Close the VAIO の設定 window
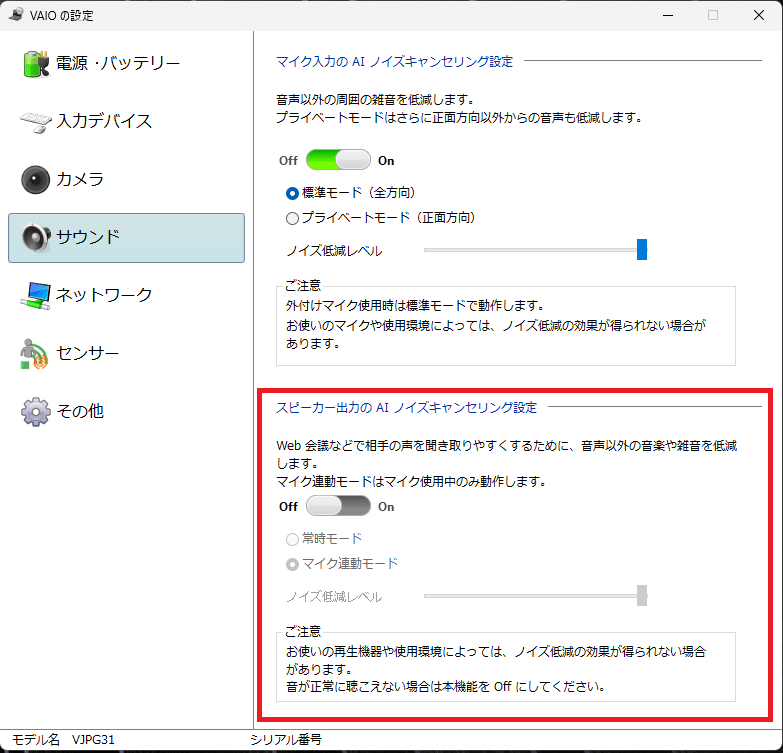The image size is (783, 753). [x=759, y=15]
